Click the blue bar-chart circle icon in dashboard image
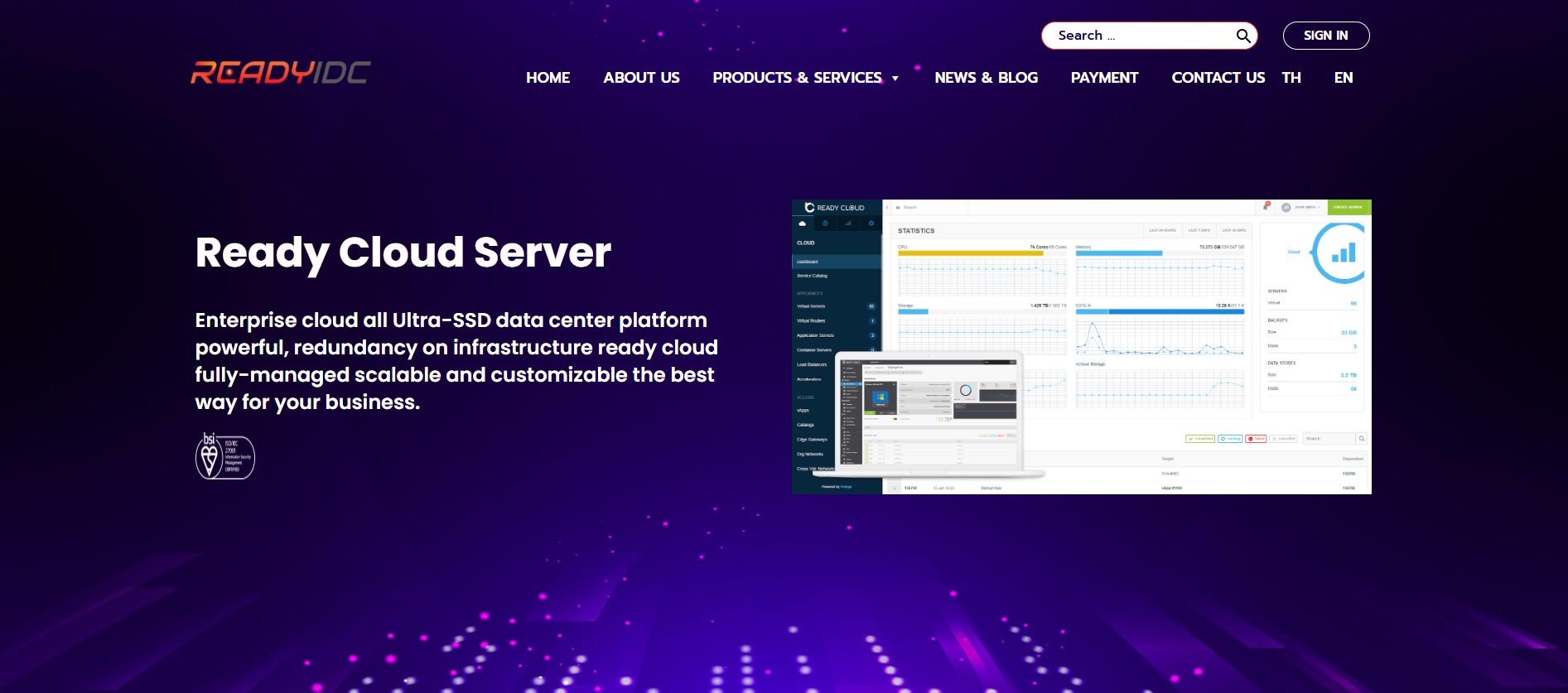The image size is (1568, 693). pyautogui.click(x=1339, y=253)
